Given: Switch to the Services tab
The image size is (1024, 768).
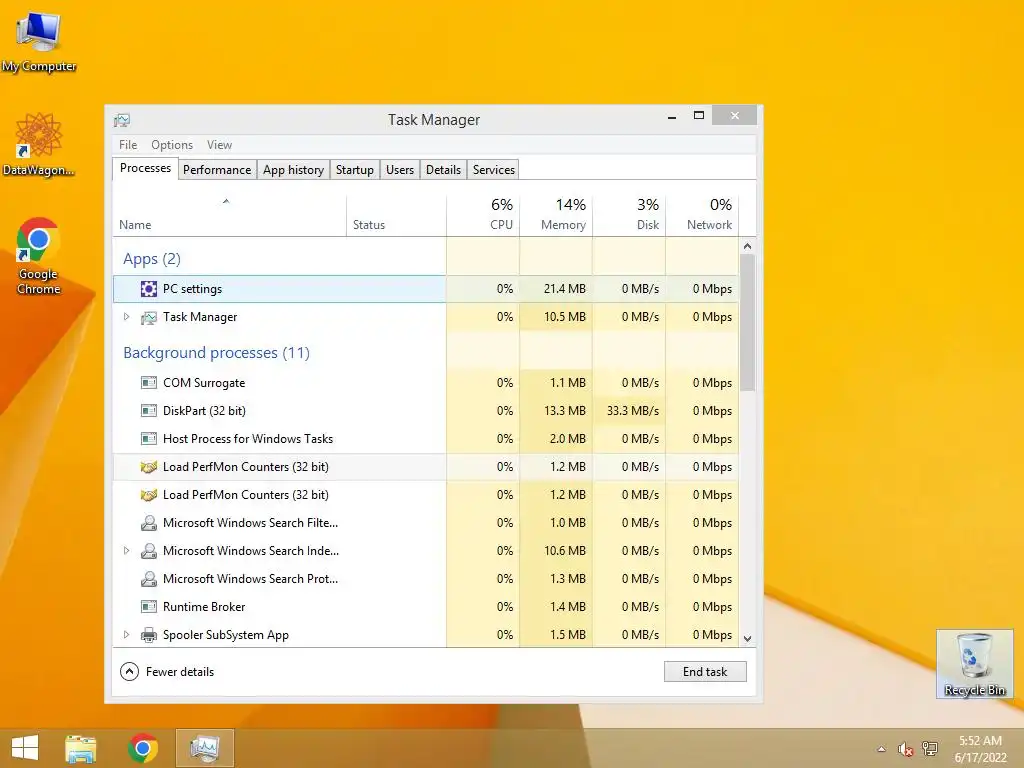Looking at the screenshot, I should 494,170.
